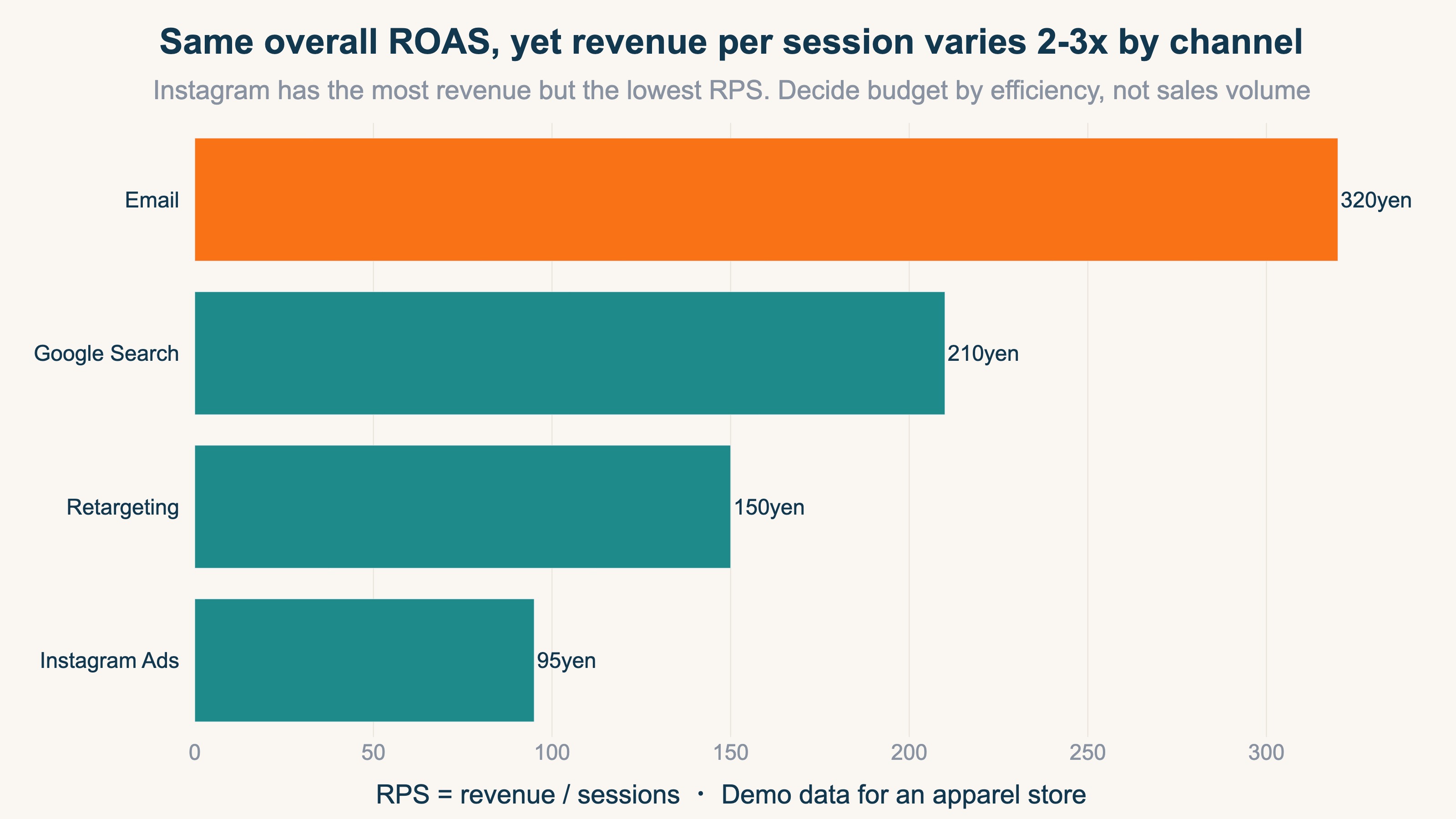Click the x-axis tick label "300"
This screenshot has width=1456, height=819.
click(x=1266, y=753)
